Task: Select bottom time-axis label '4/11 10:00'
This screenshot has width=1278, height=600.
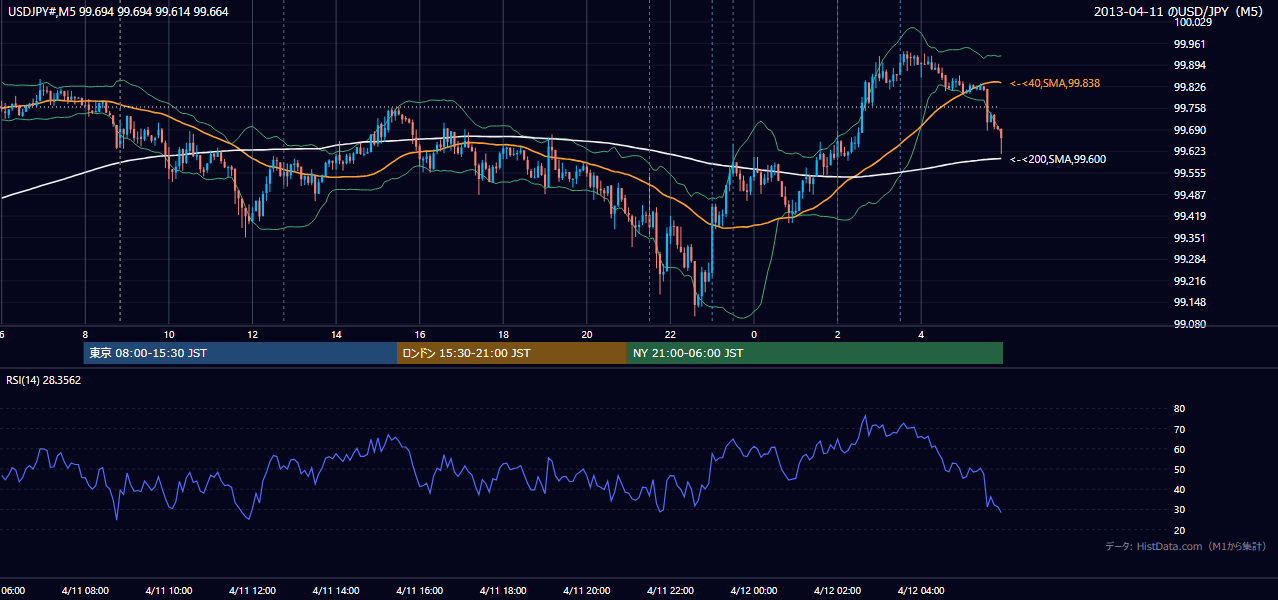Action: [x=168, y=590]
